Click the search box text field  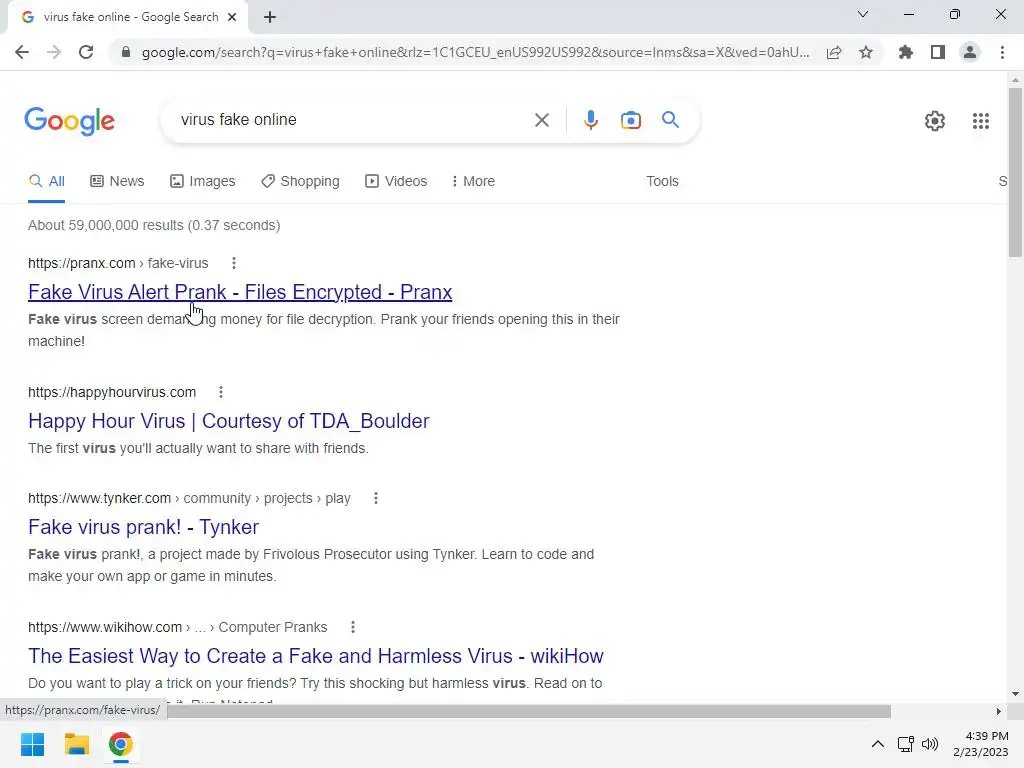tap(353, 120)
